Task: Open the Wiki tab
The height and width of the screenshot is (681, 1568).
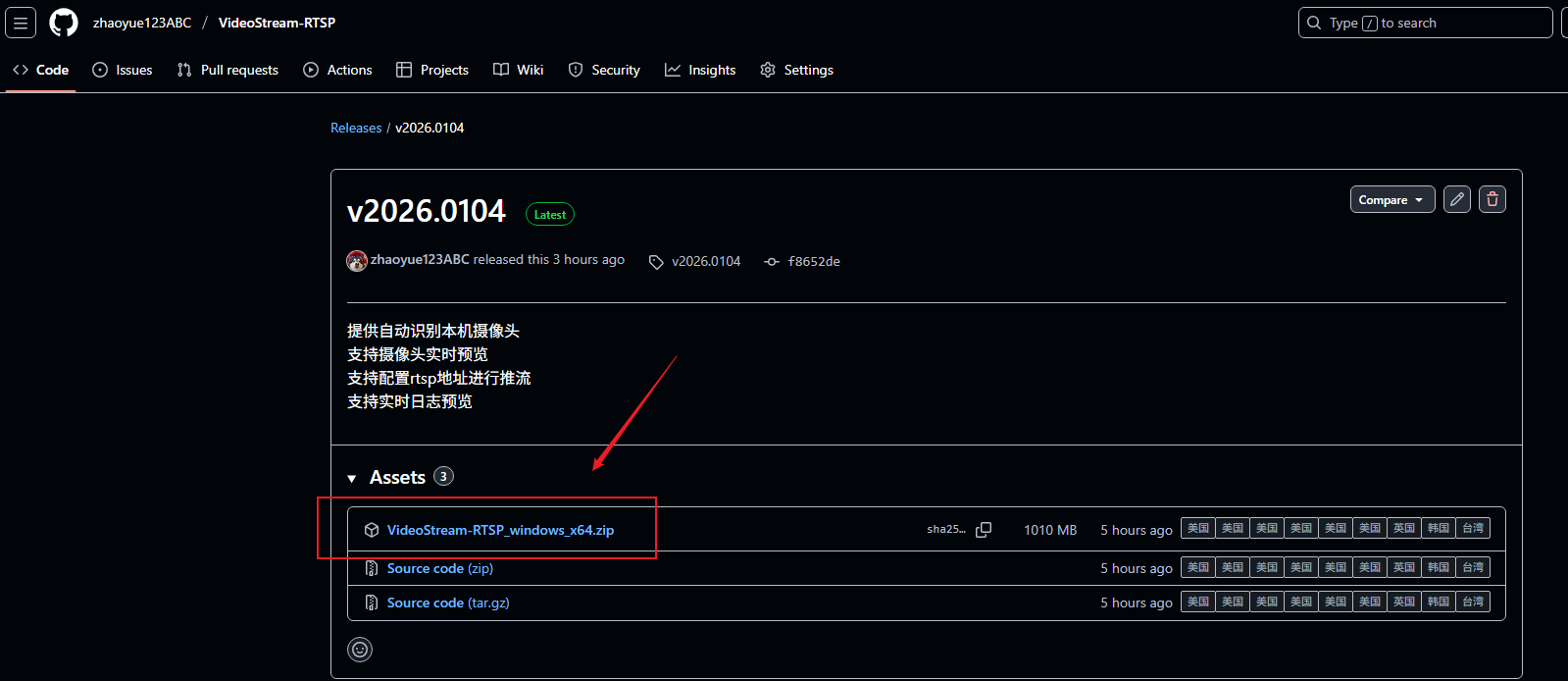Action: pyautogui.click(x=518, y=70)
